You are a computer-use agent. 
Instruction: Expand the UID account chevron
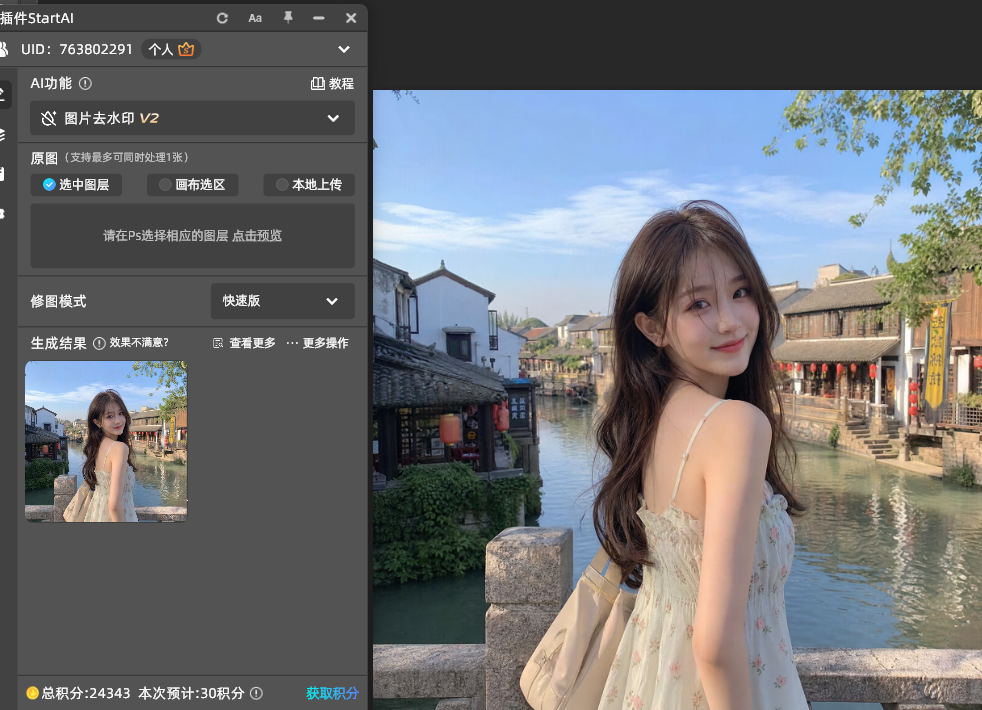coord(344,49)
